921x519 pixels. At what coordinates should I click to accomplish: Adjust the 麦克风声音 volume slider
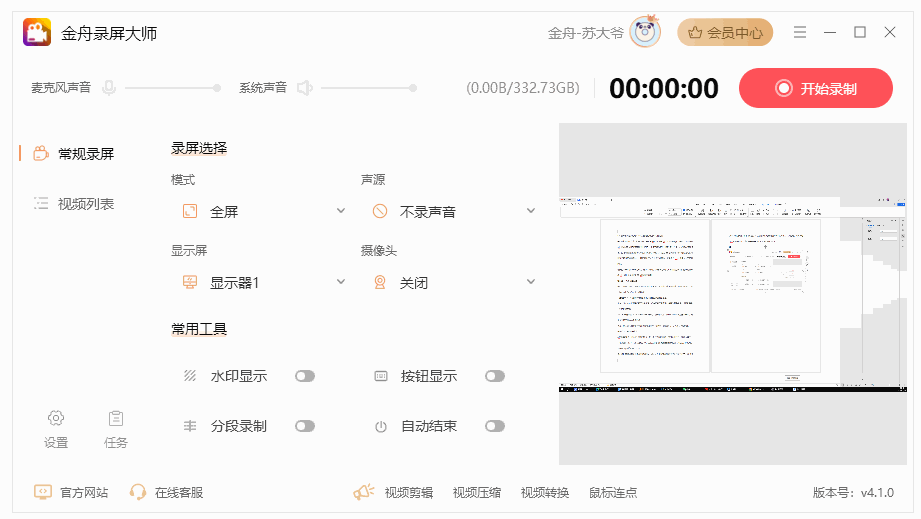[x=173, y=88]
